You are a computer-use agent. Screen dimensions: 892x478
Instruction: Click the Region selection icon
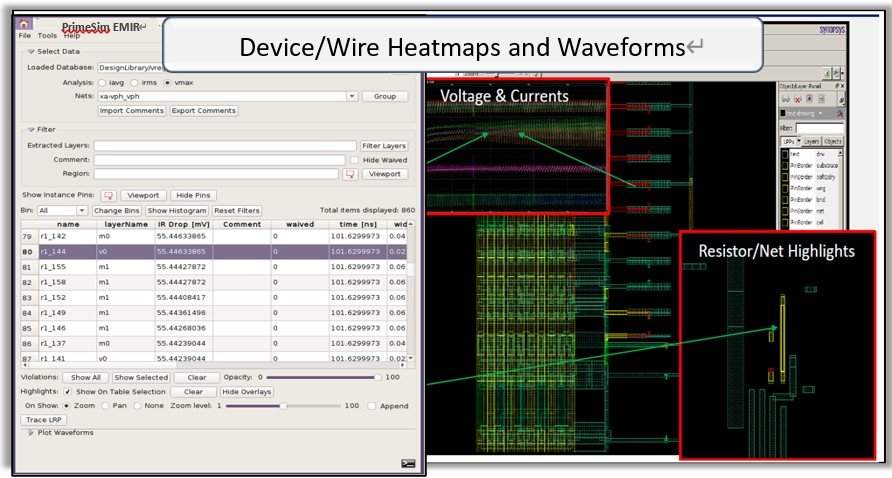[350, 174]
